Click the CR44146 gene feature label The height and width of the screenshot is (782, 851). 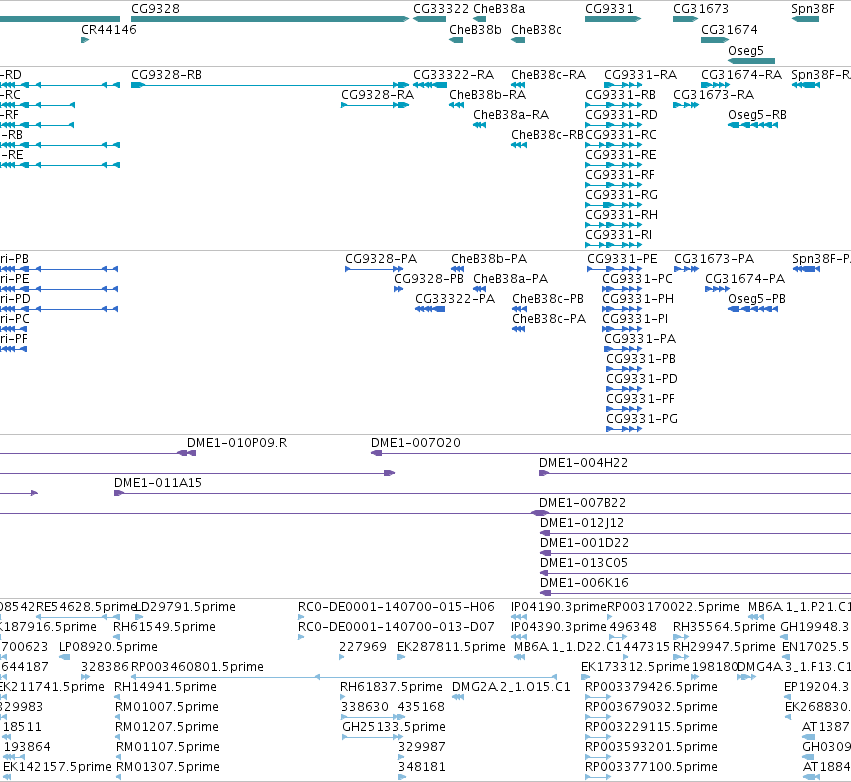[109, 30]
